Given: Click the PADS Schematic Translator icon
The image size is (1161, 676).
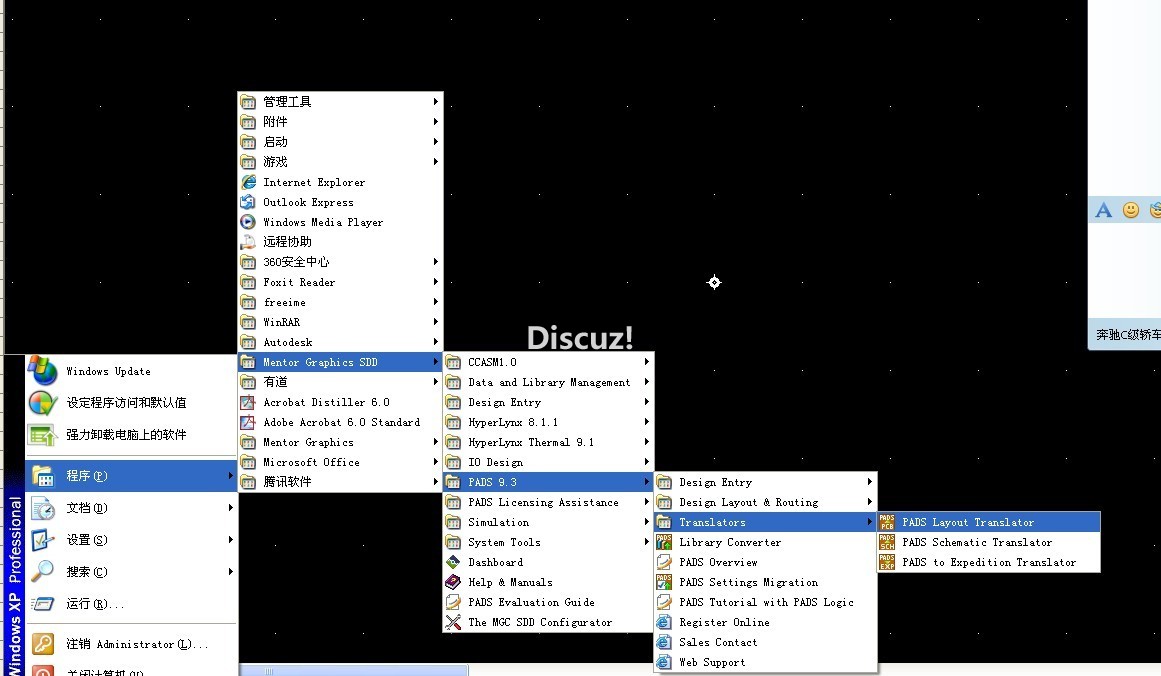Looking at the screenshot, I should pos(887,542).
